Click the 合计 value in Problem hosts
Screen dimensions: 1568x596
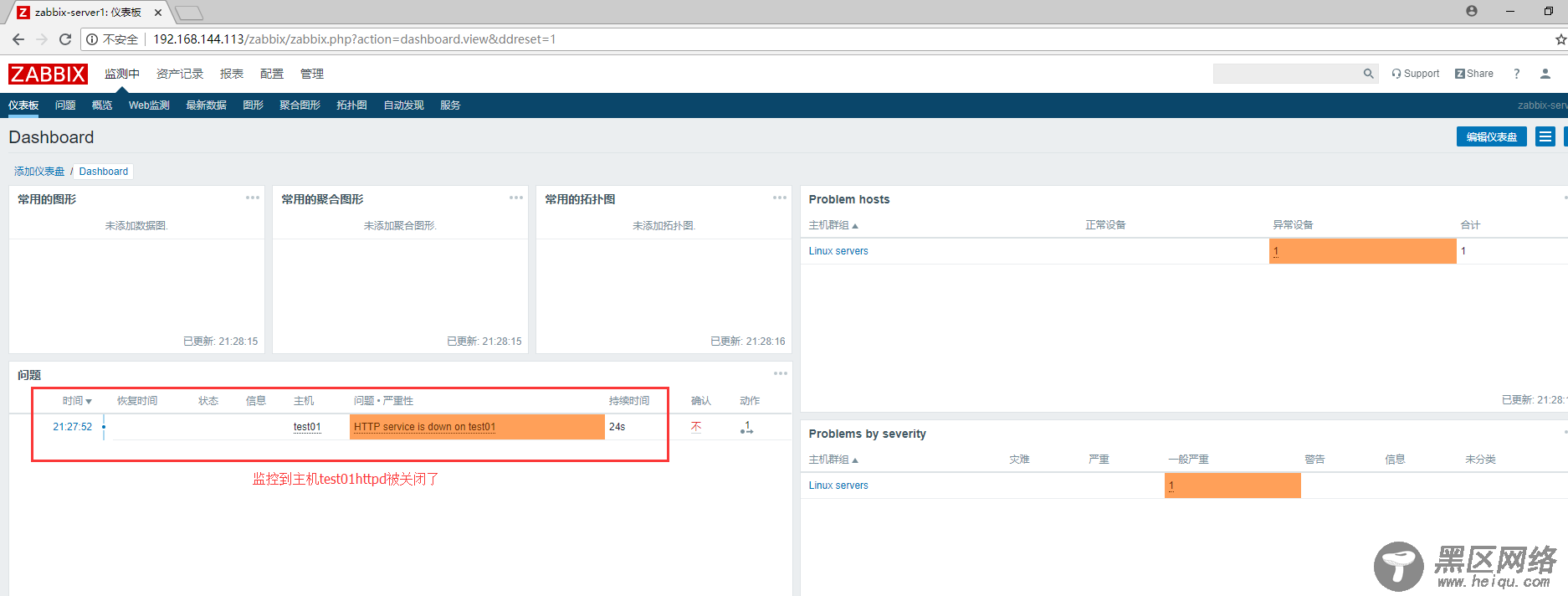(x=1463, y=251)
